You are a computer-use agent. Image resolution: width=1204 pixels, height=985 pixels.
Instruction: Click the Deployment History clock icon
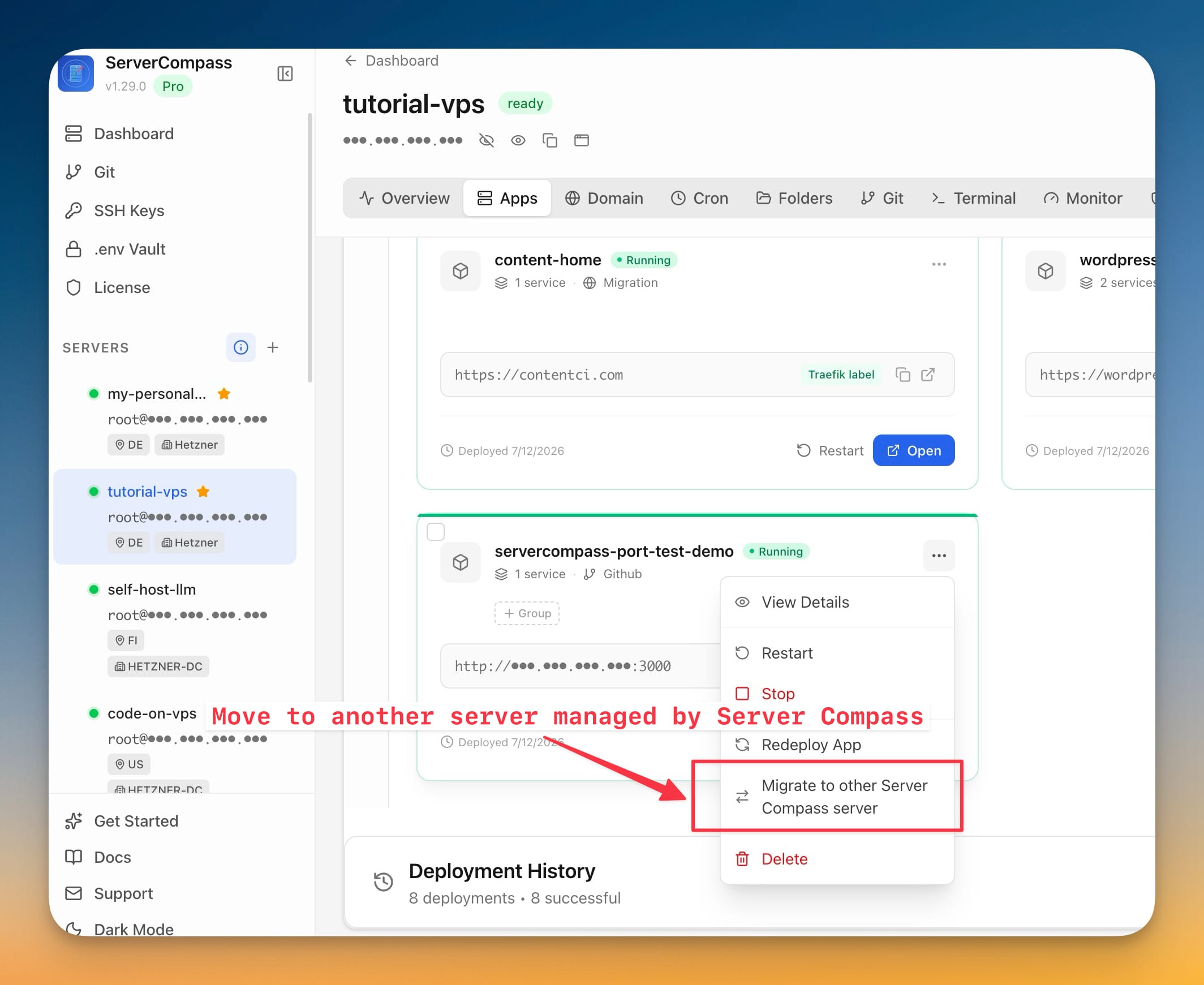point(384,882)
